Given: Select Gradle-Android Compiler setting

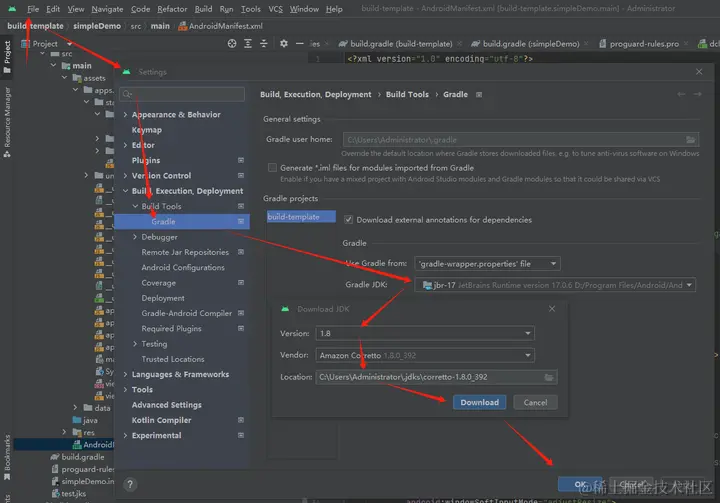Looking at the screenshot, I should [x=186, y=313].
